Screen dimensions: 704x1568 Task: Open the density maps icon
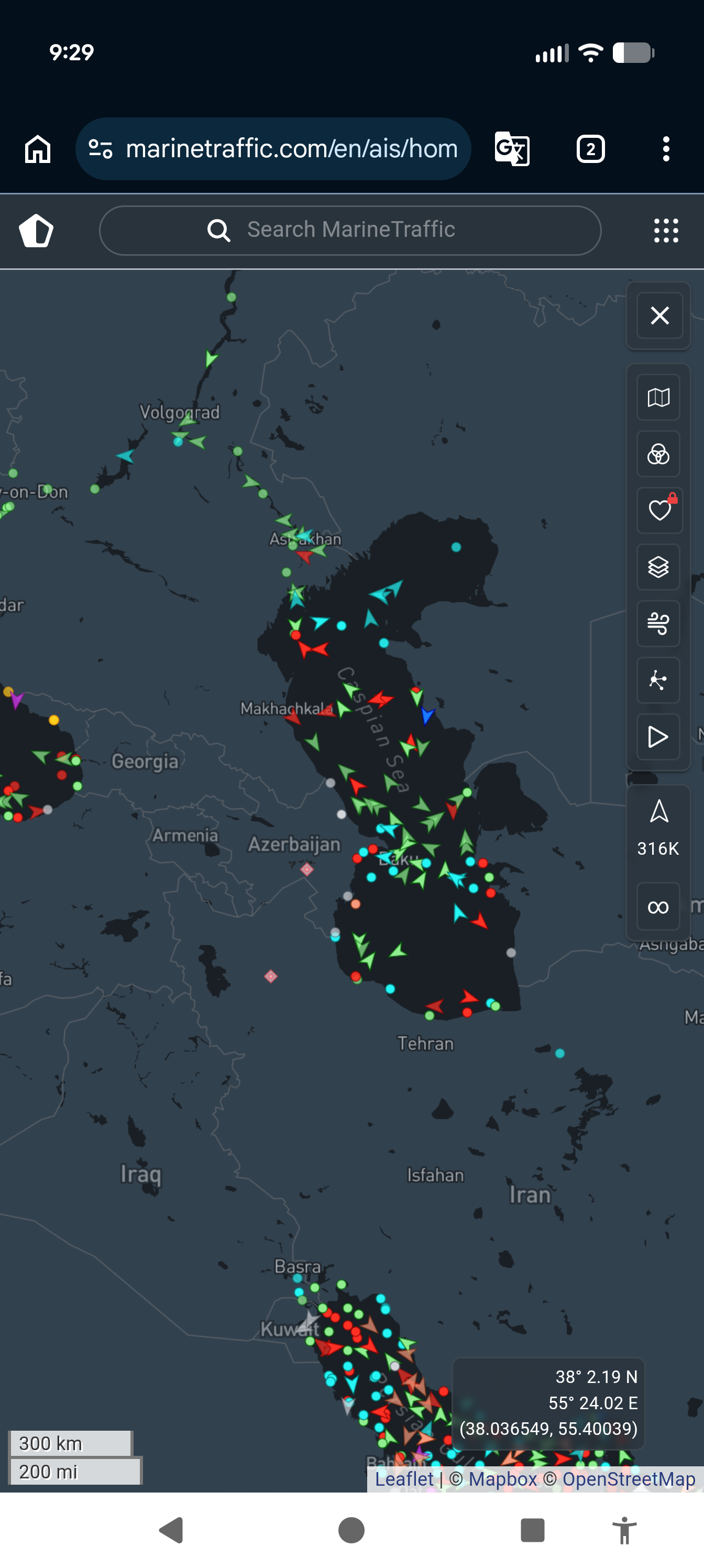(658, 680)
